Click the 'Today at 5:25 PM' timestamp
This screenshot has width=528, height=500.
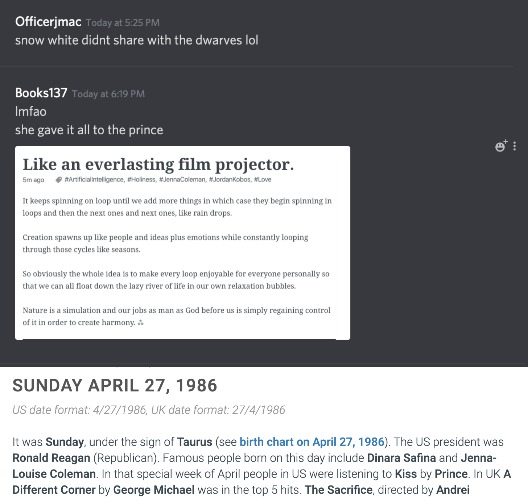pos(123,23)
